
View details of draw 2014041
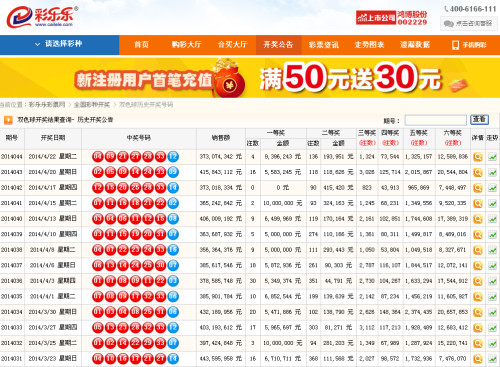pyautogui.click(x=478, y=203)
